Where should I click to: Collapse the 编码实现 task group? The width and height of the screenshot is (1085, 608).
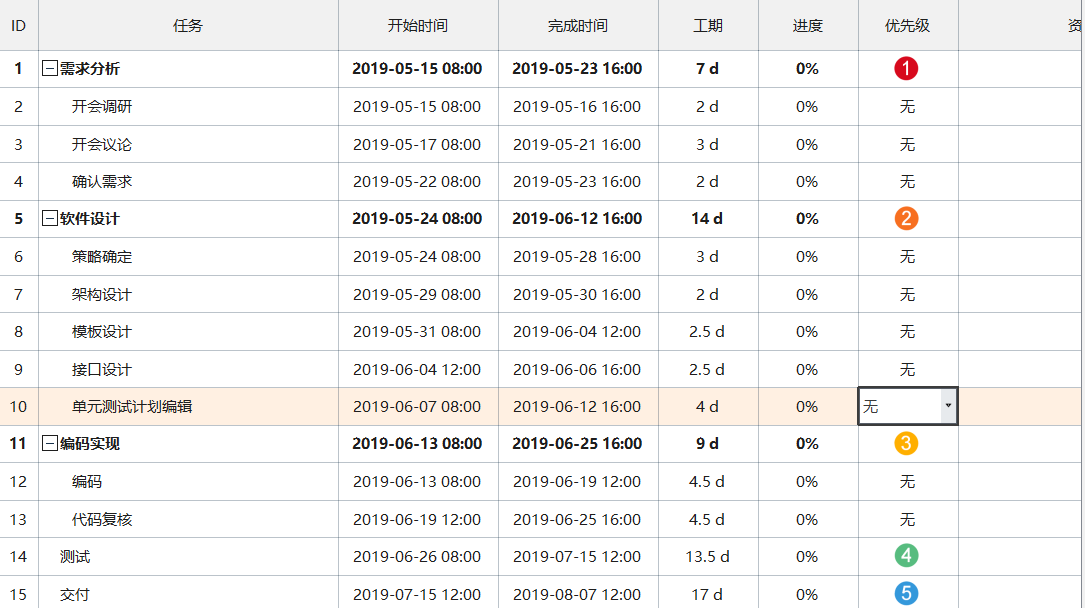pyautogui.click(x=49, y=444)
